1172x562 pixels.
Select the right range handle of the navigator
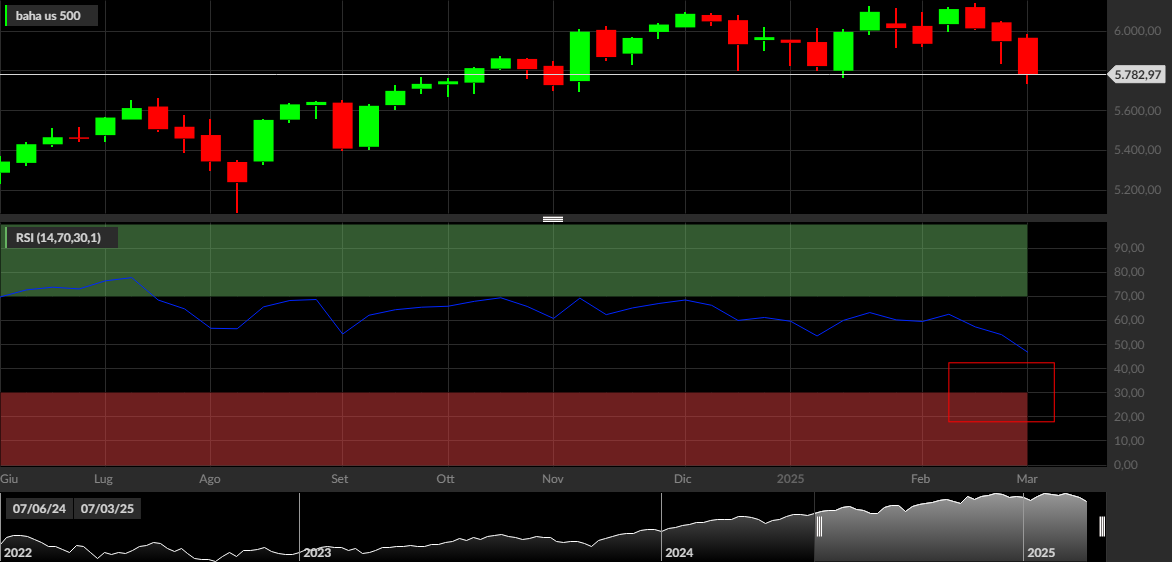1102,526
